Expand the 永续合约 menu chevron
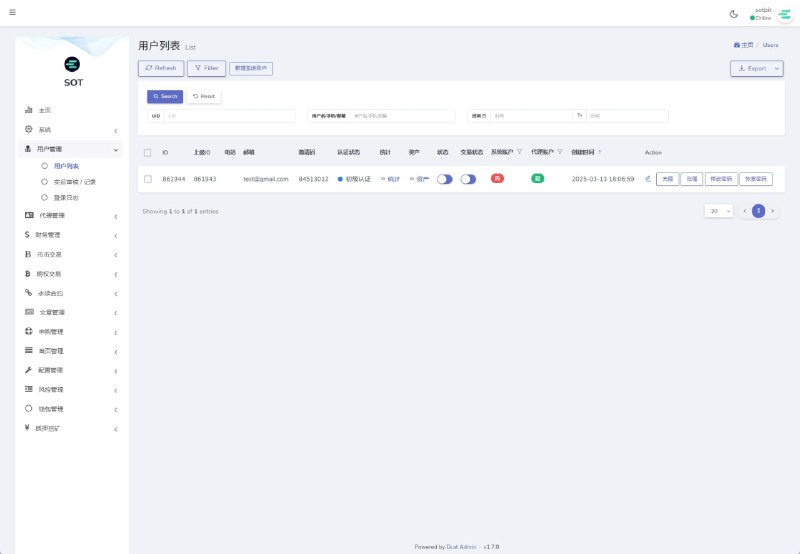Image resolution: width=800 pixels, height=554 pixels. coord(116,294)
